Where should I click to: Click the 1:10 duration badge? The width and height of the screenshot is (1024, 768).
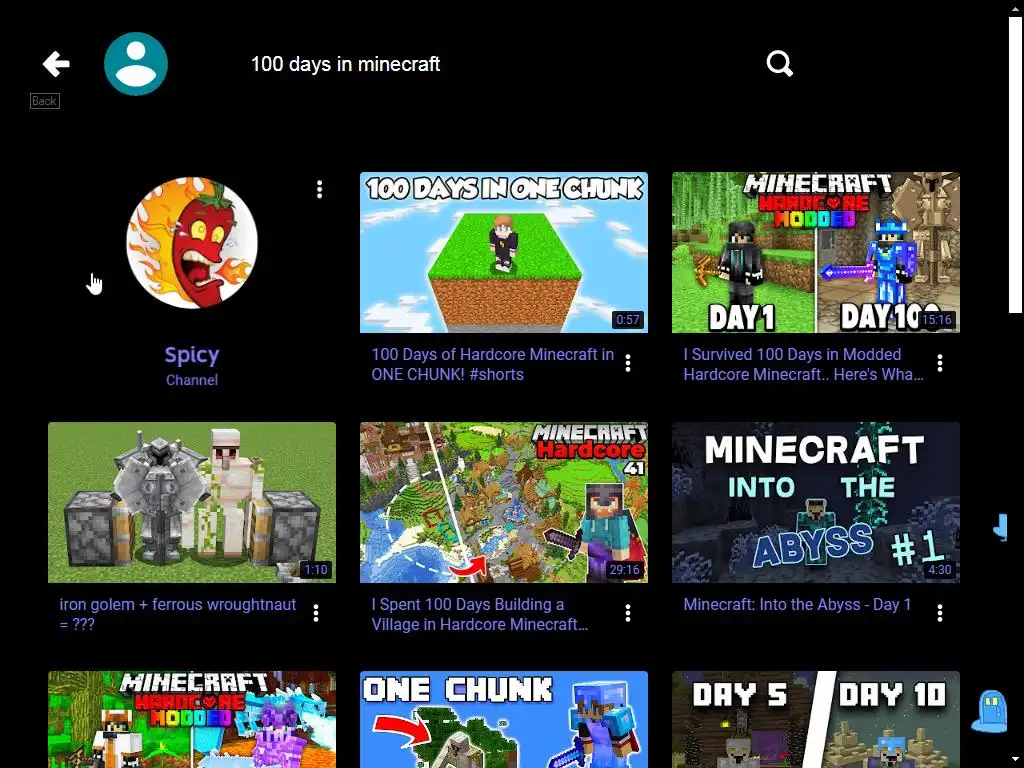(316, 569)
